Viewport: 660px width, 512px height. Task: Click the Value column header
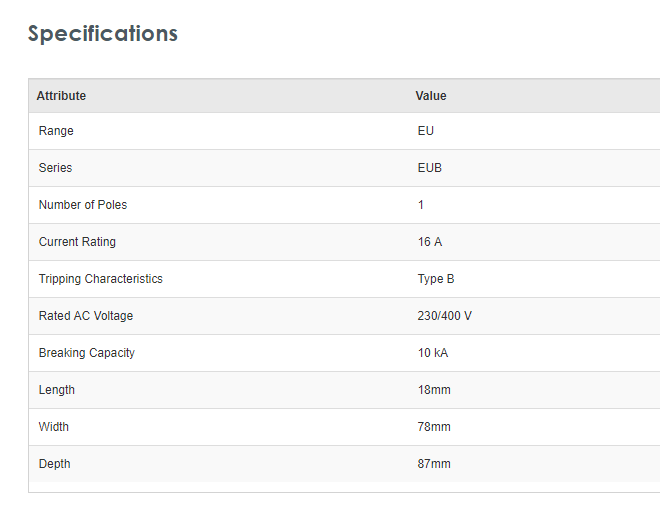point(431,96)
